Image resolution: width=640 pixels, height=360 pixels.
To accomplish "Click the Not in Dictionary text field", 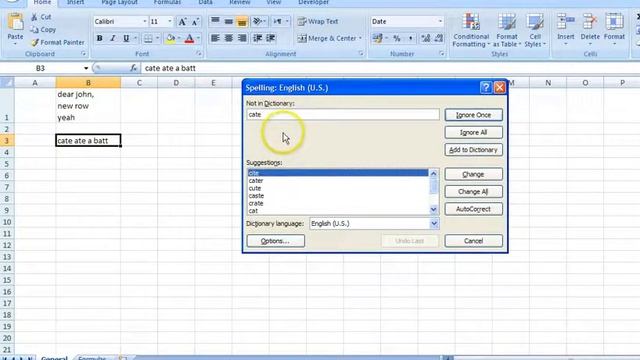I will point(343,115).
